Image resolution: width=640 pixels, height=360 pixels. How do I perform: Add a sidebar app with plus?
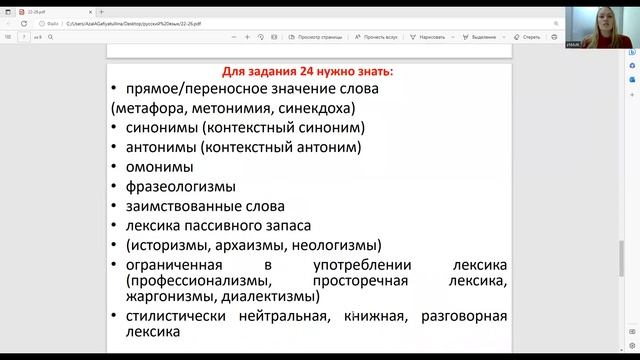tap(632, 95)
